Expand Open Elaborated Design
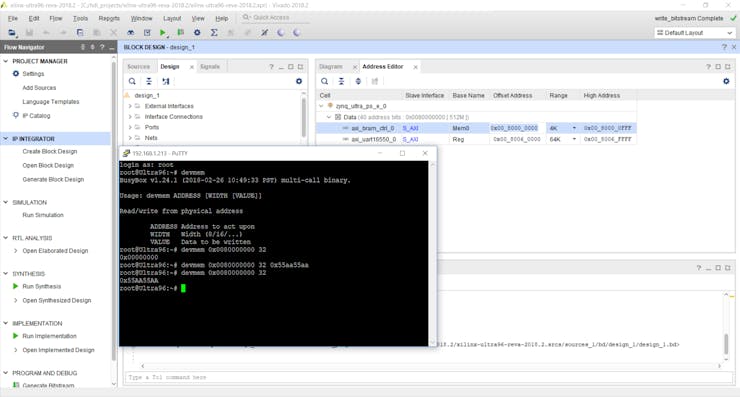Viewport: 740px width, 397px height. [16, 251]
